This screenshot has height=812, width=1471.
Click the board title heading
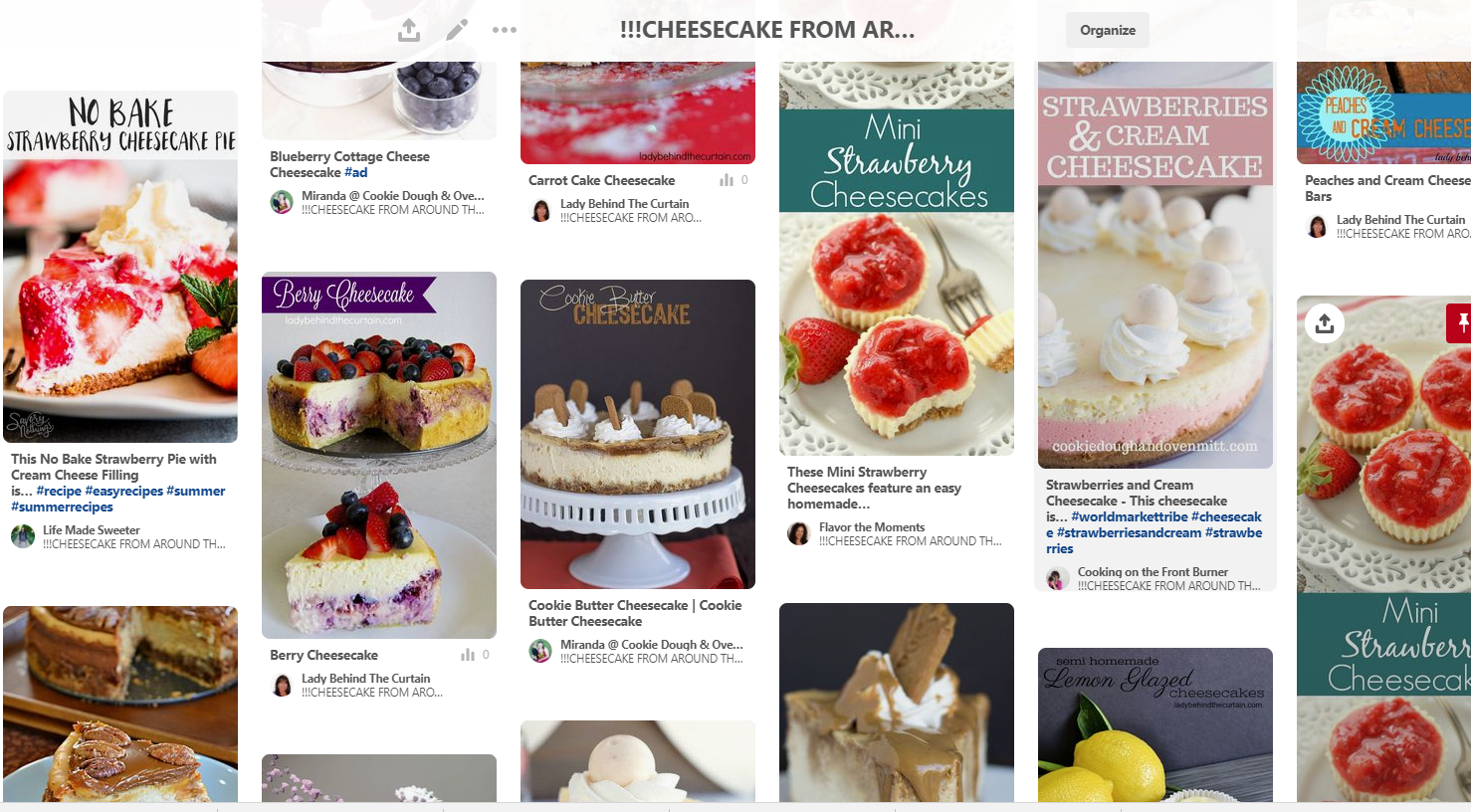pos(767,30)
